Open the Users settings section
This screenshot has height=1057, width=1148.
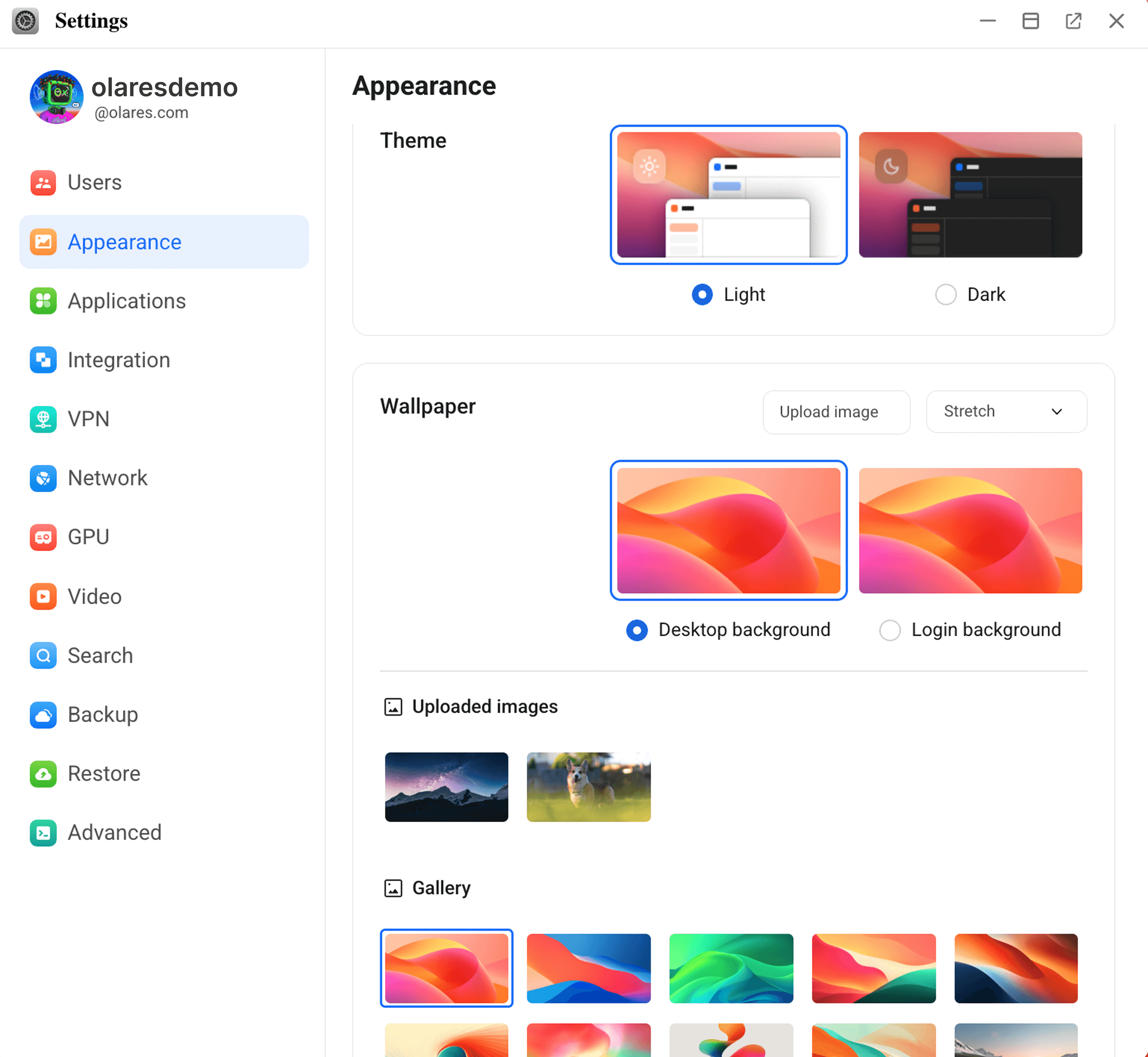[x=94, y=182]
